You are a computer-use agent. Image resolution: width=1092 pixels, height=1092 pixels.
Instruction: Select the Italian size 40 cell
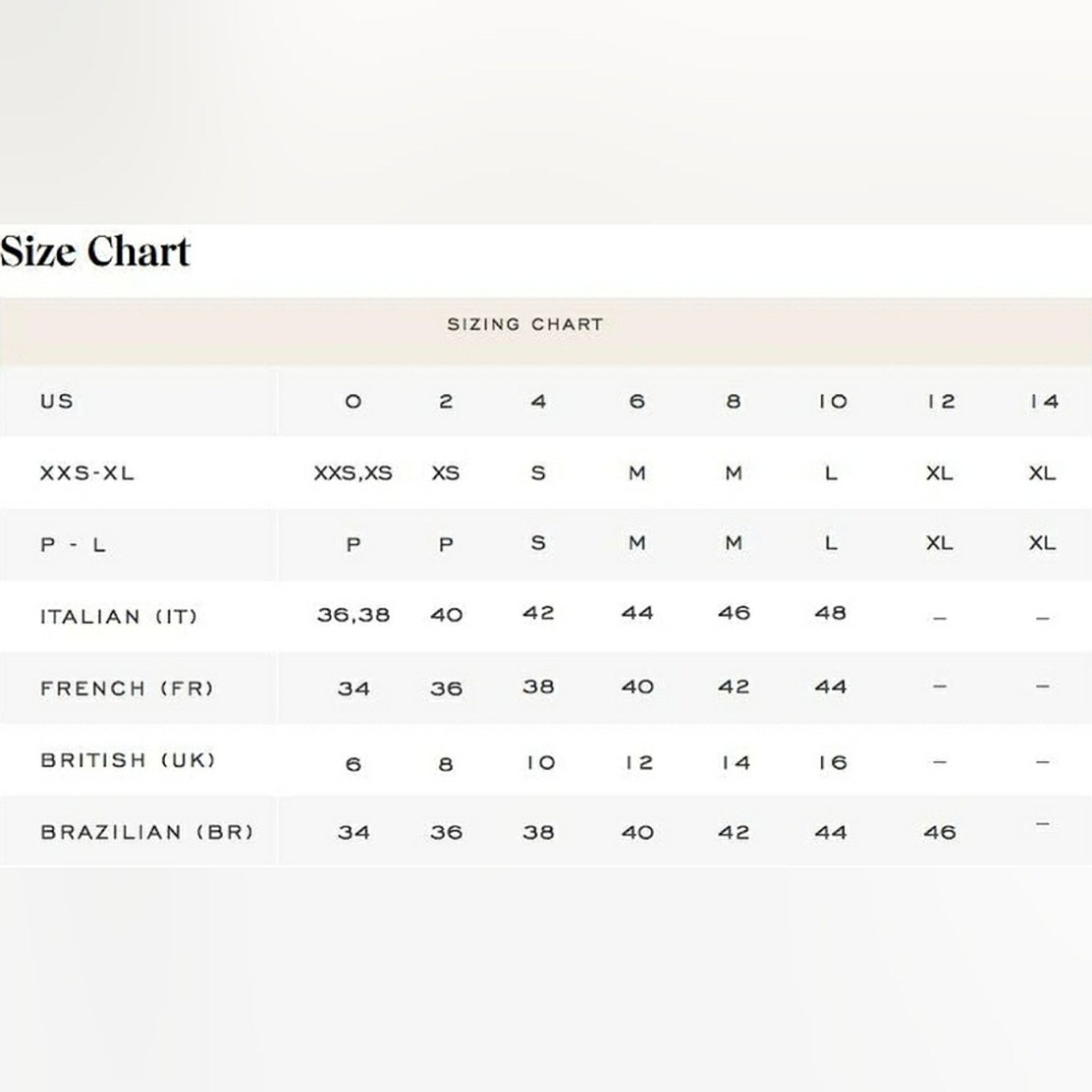[x=446, y=615]
